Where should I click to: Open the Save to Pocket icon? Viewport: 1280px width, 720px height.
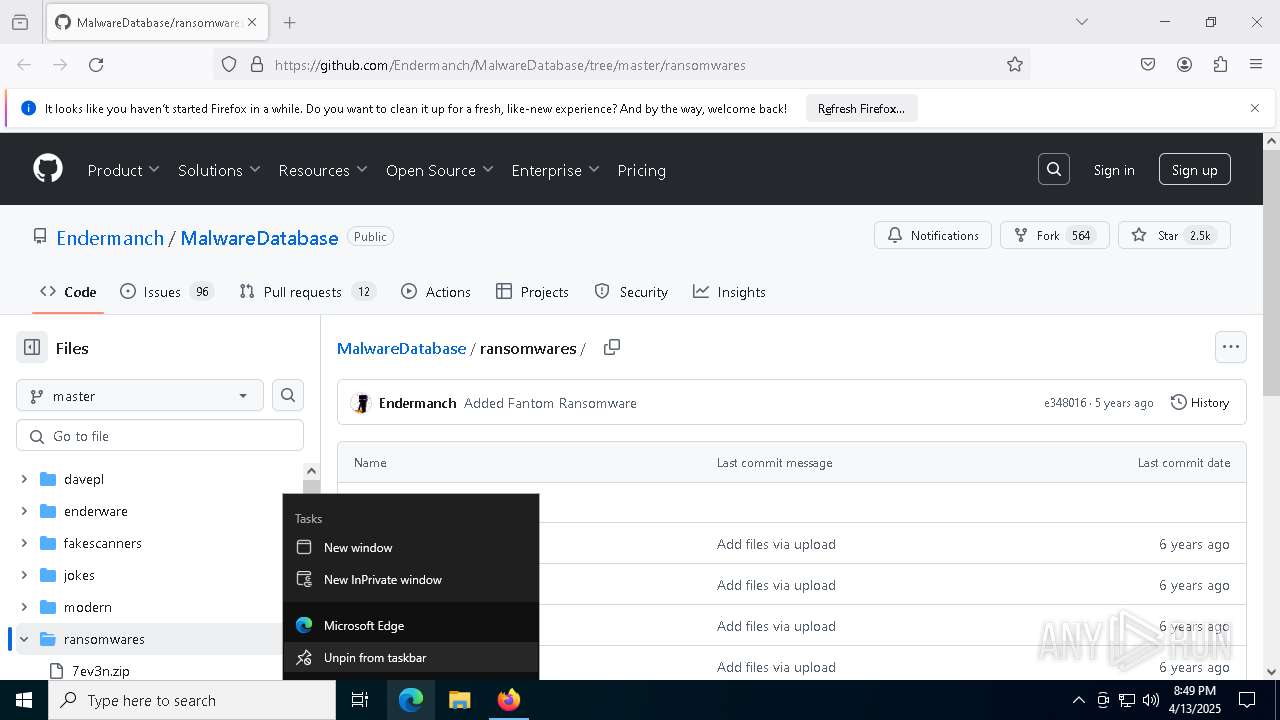[x=1148, y=64]
